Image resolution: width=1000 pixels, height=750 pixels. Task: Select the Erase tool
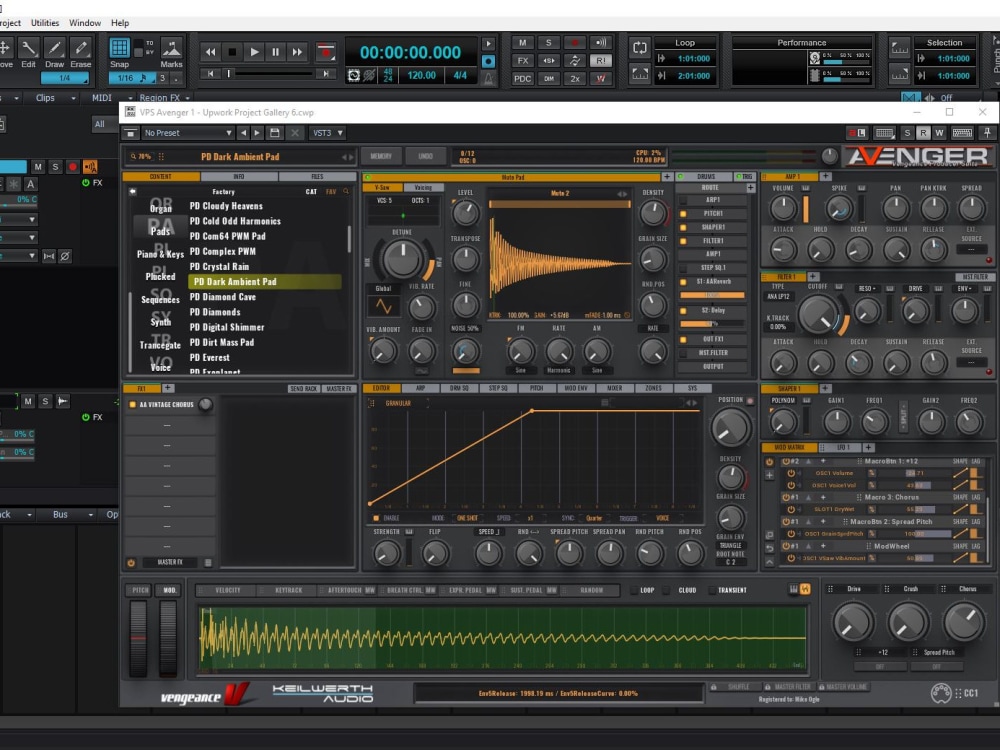(x=80, y=52)
